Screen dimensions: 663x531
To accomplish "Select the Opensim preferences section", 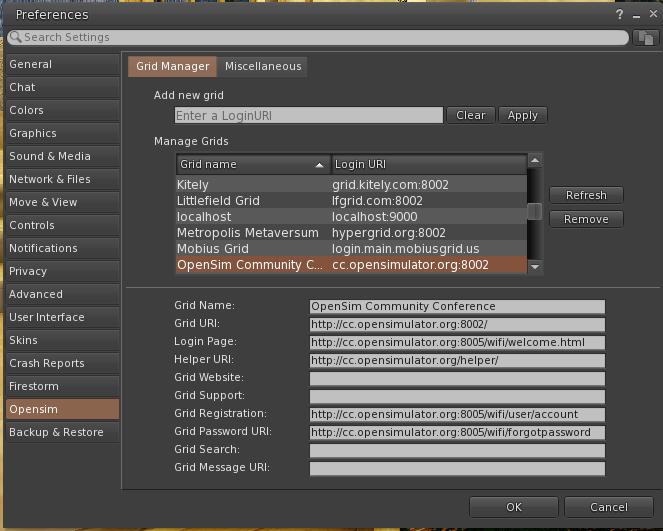I will pos(63,409).
